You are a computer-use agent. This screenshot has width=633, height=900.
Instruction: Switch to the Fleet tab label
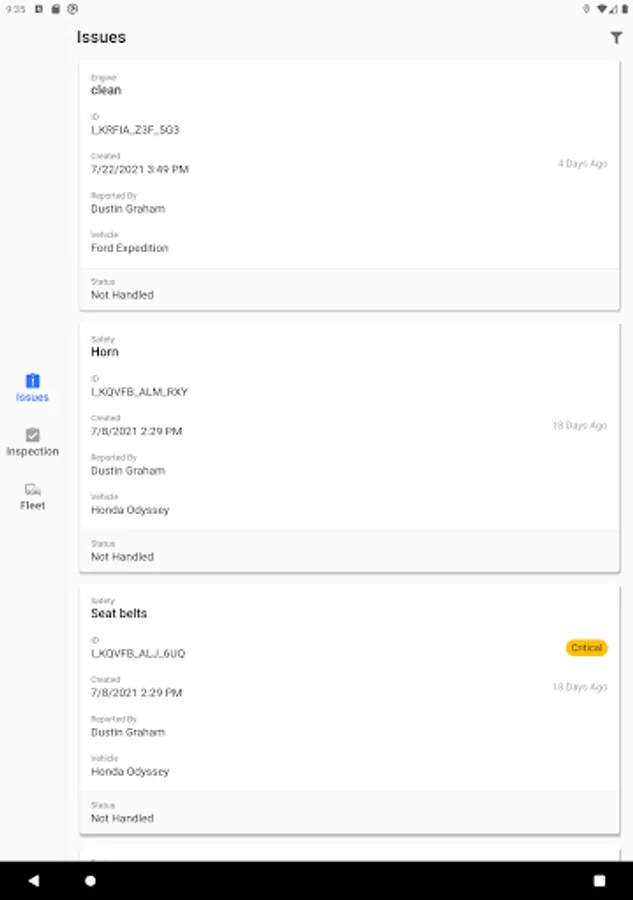[x=32, y=506]
